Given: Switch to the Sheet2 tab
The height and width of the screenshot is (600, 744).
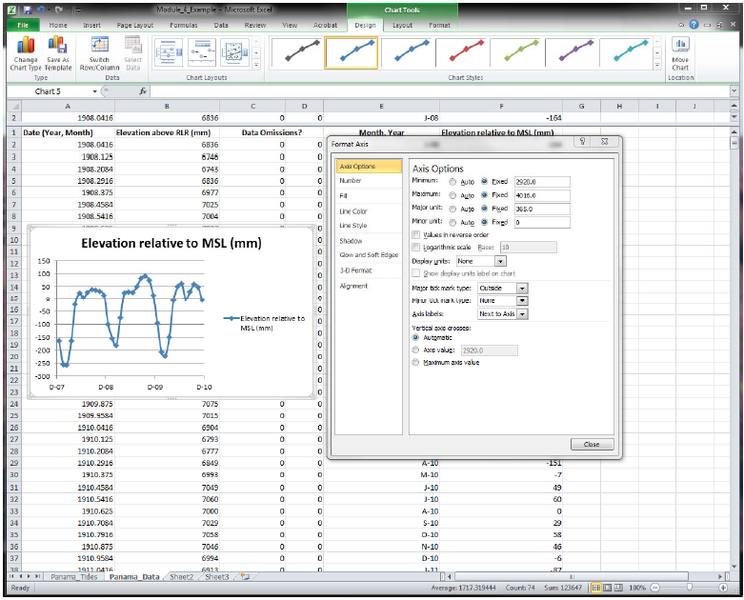Looking at the screenshot, I should (x=181, y=577).
